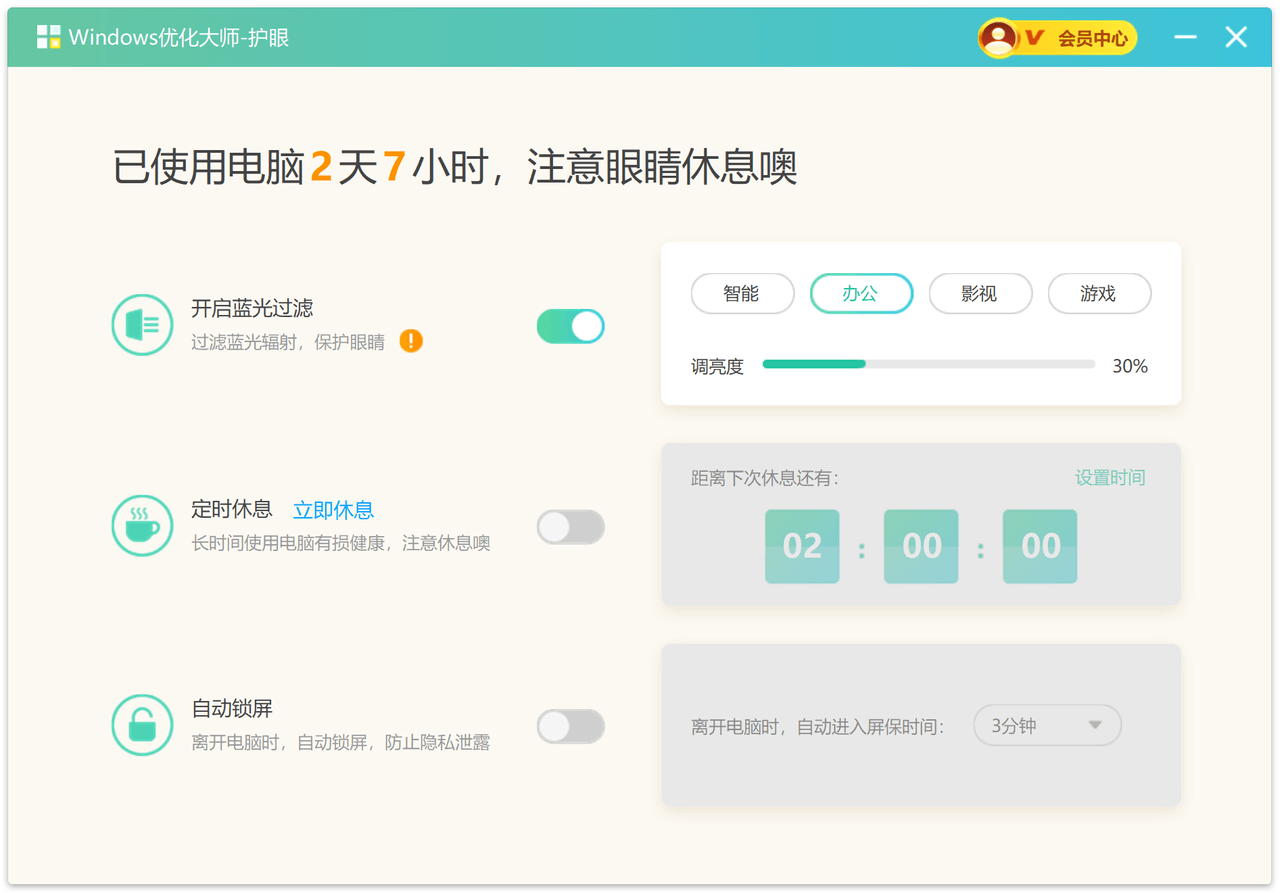Open the 3分钟 screensaver time dropdown
This screenshot has width=1280, height=893.
pyautogui.click(x=1047, y=726)
